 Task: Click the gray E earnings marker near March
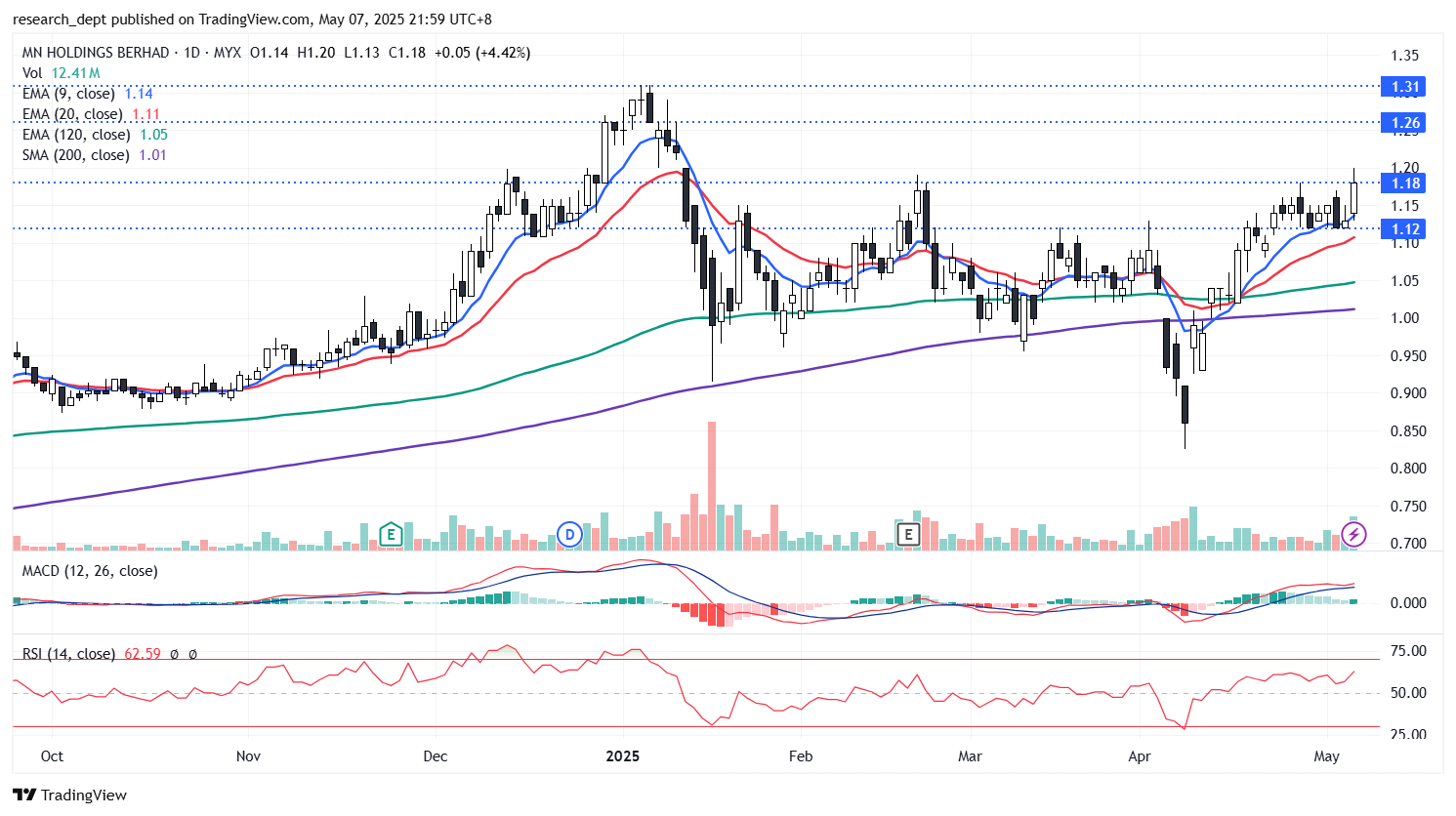[909, 534]
